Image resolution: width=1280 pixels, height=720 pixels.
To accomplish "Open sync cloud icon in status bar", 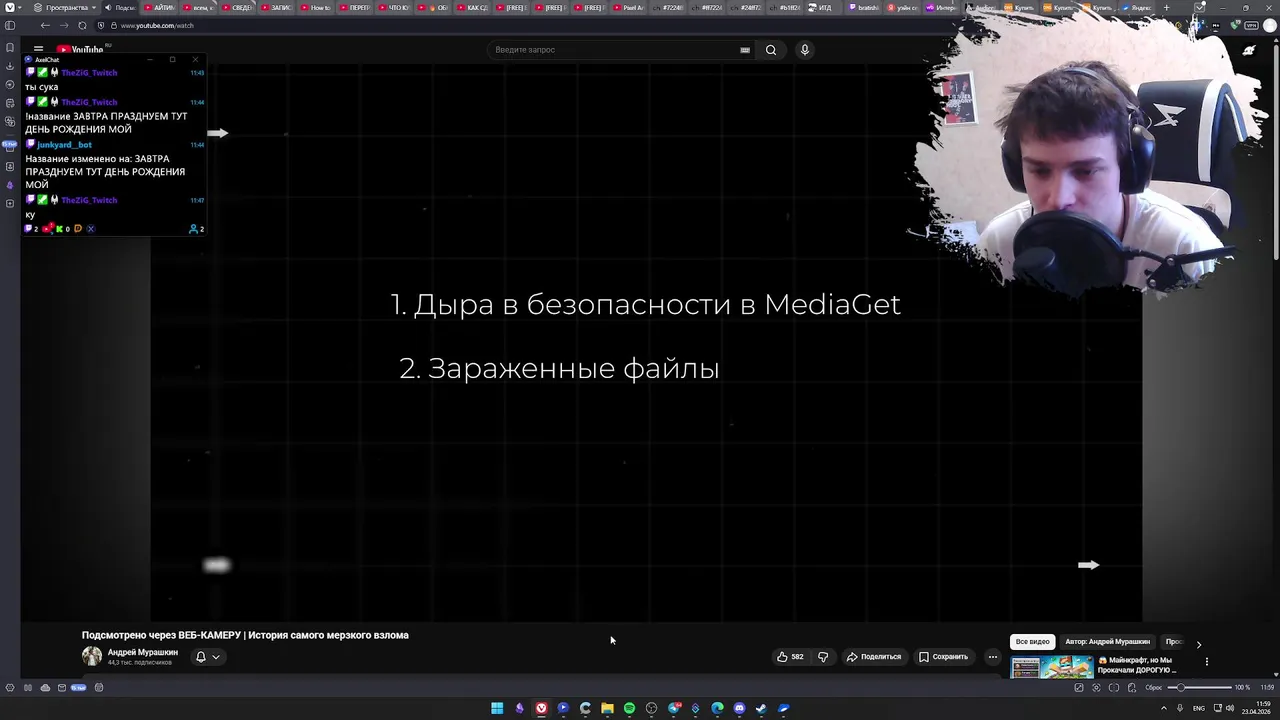I will 45,688.
